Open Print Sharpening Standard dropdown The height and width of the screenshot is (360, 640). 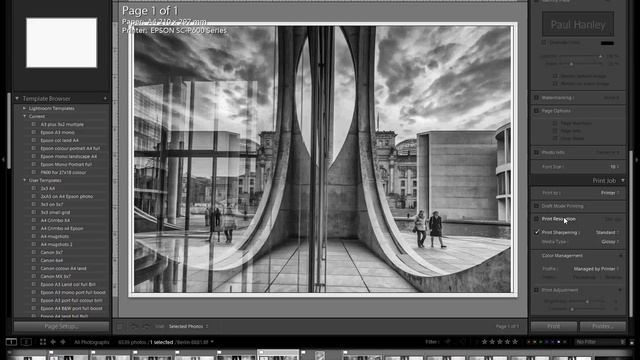[x=607, y=232]
